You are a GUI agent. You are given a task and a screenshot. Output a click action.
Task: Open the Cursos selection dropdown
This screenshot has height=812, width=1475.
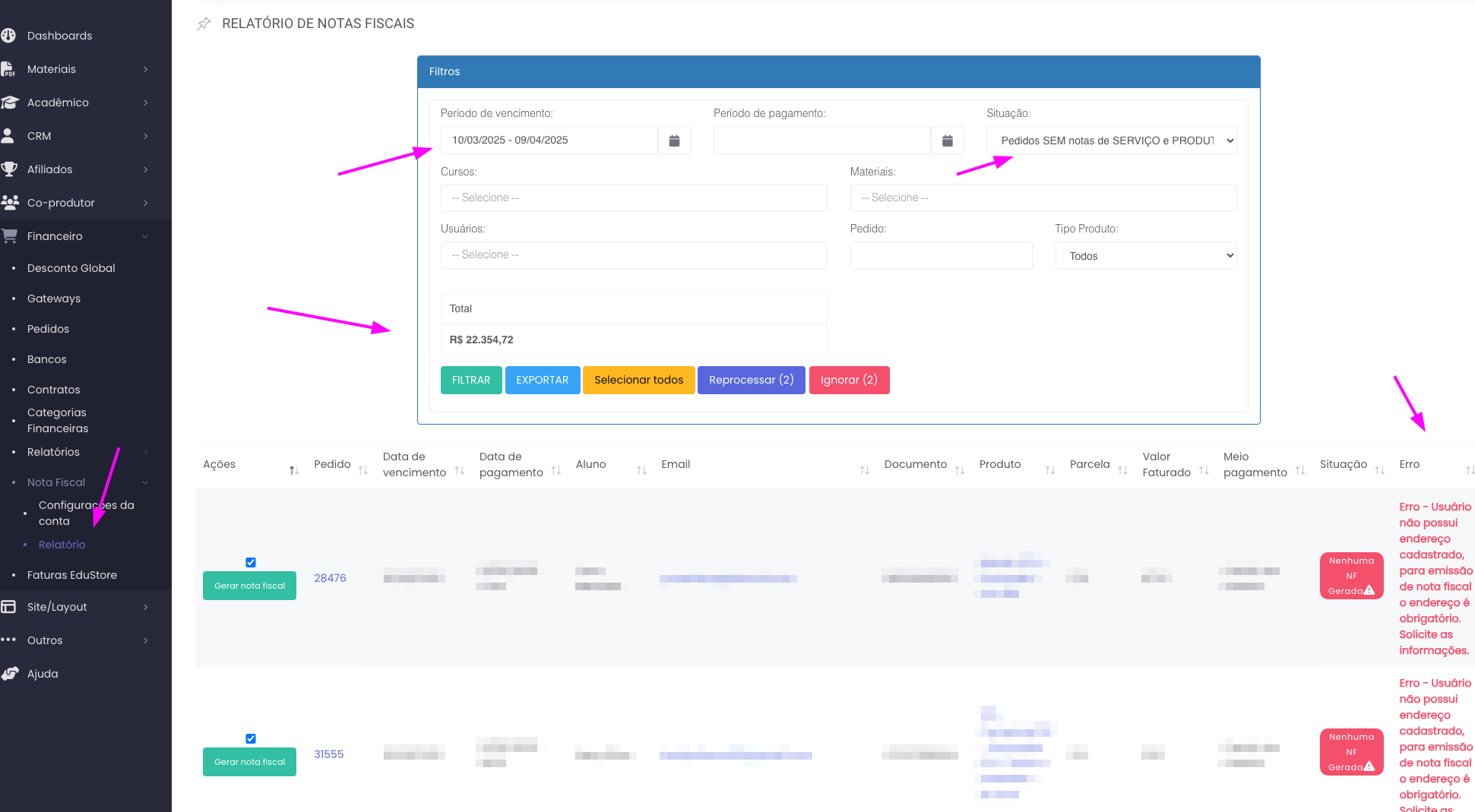pos(633,197)
